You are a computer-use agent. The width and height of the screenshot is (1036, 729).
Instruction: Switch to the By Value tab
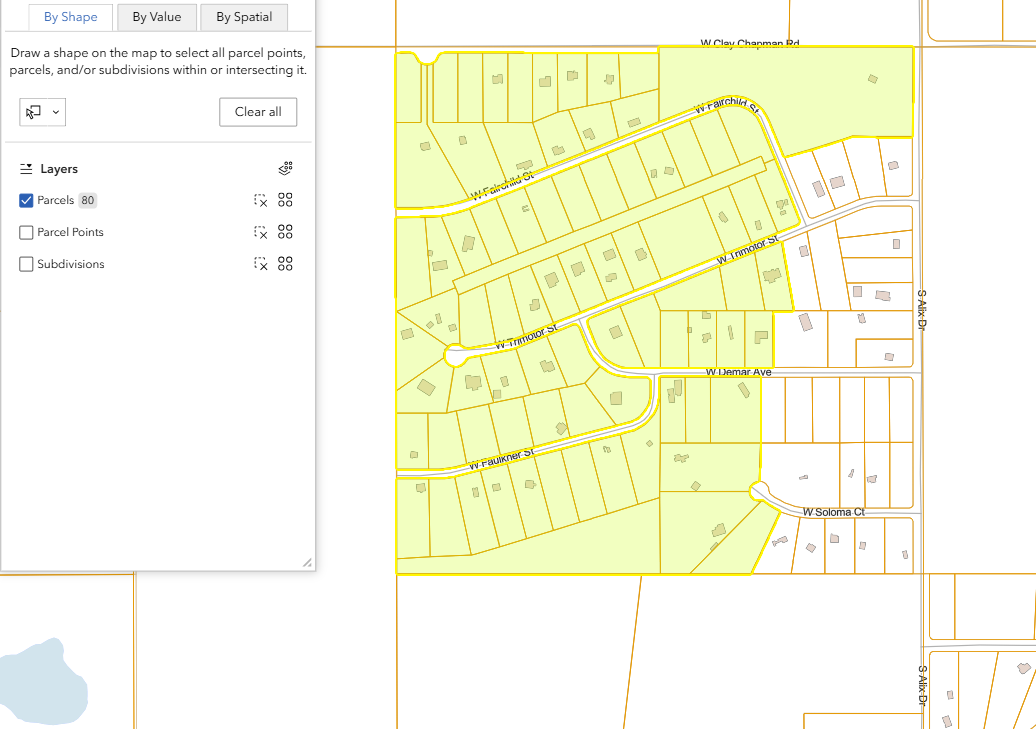coord(156,17)
